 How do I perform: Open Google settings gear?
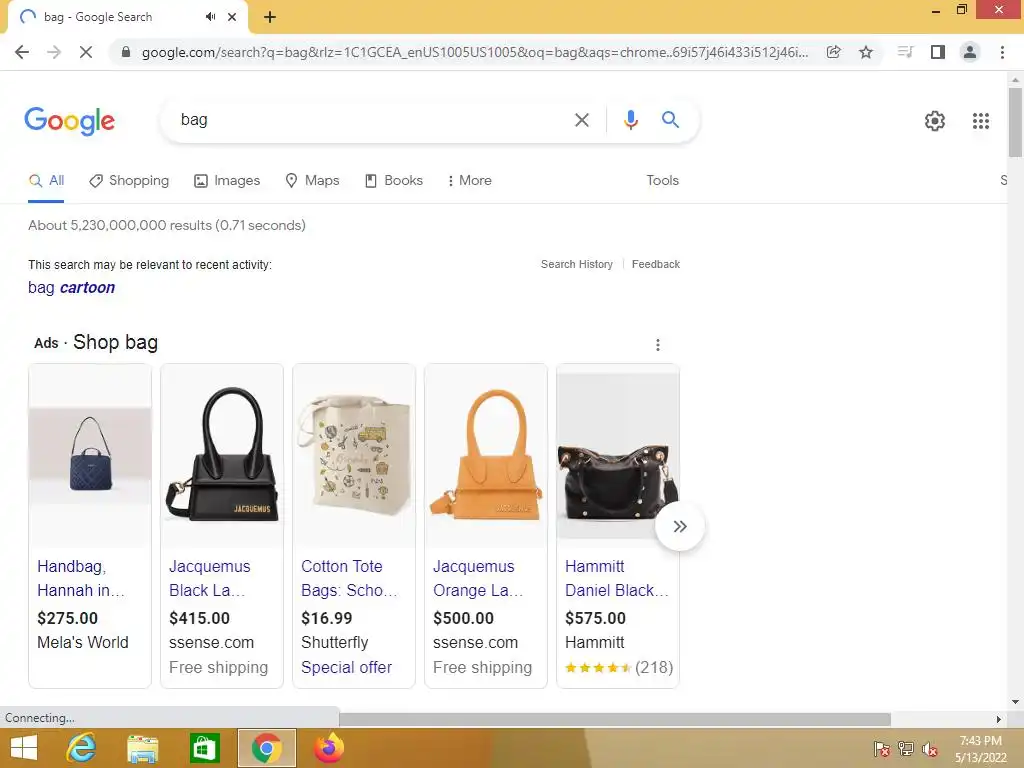coord(935,121)
